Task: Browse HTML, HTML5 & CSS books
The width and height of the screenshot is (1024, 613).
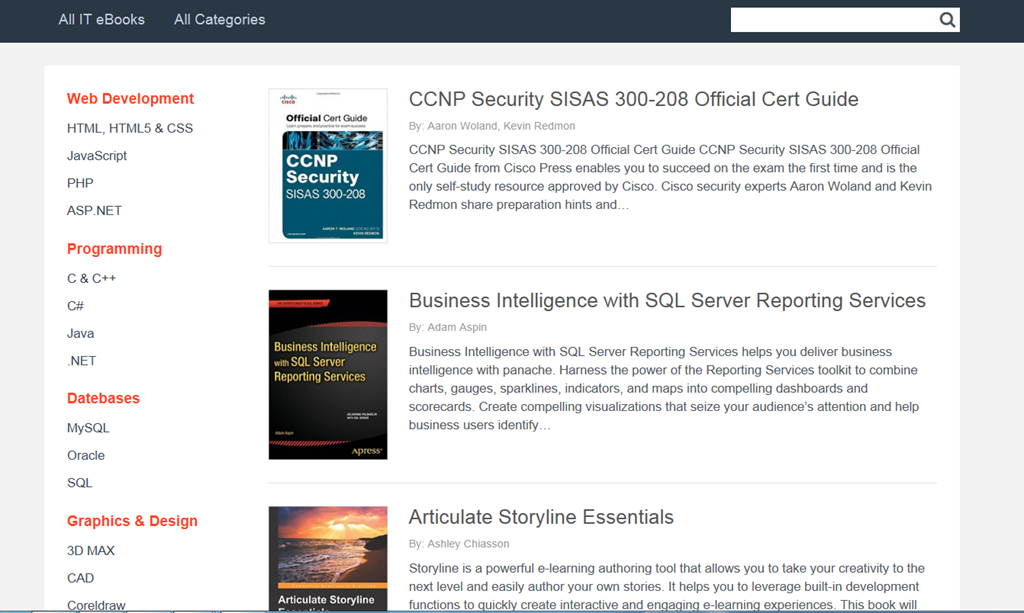Action: (130, 129)
